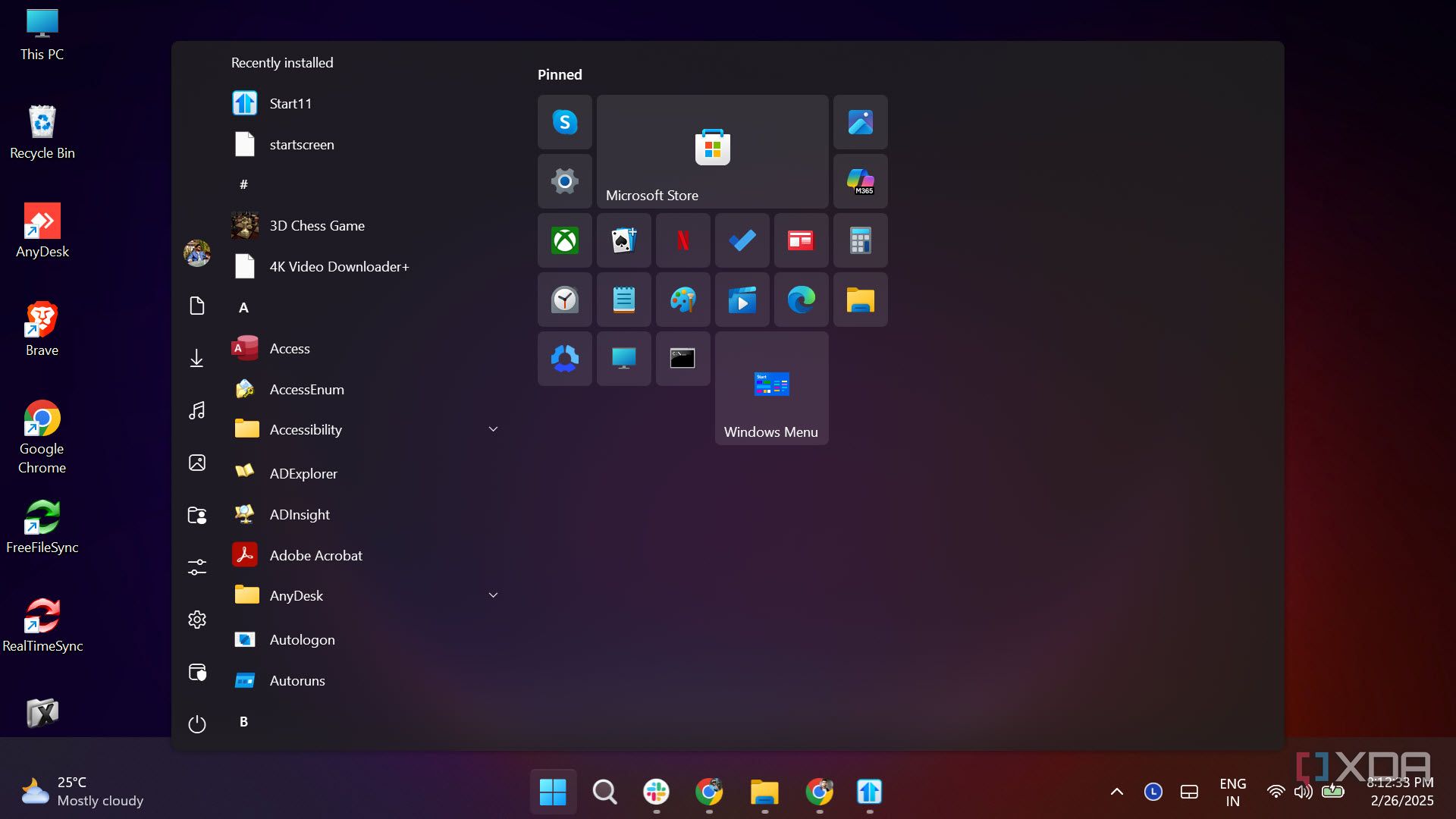Click the Power button in sidebar

click(x=197, y=724)
